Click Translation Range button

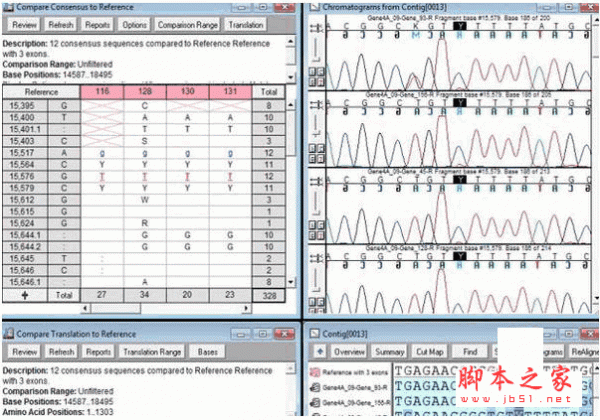coord(152,352)
